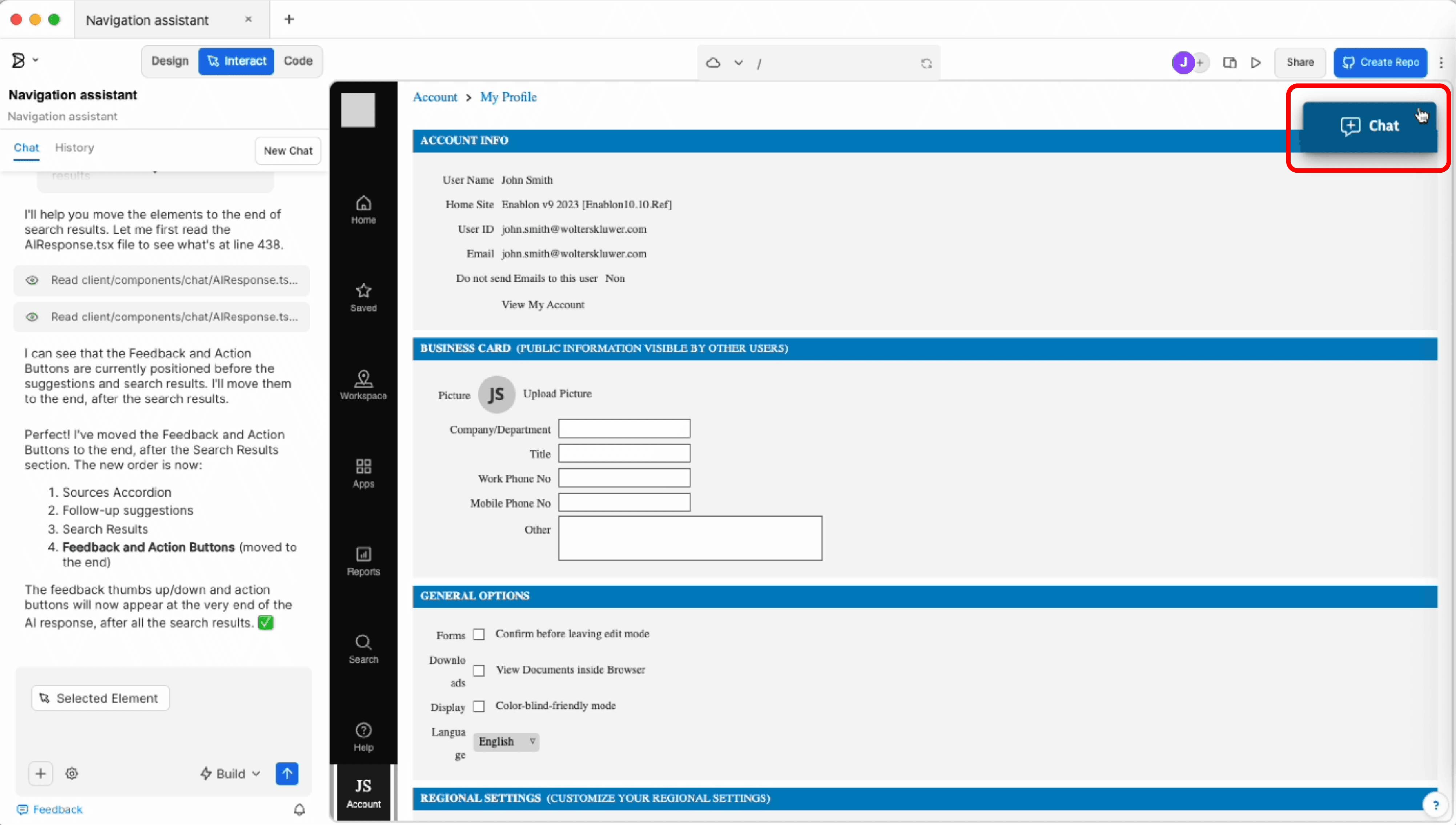Click the Company/Department input field

624,429
